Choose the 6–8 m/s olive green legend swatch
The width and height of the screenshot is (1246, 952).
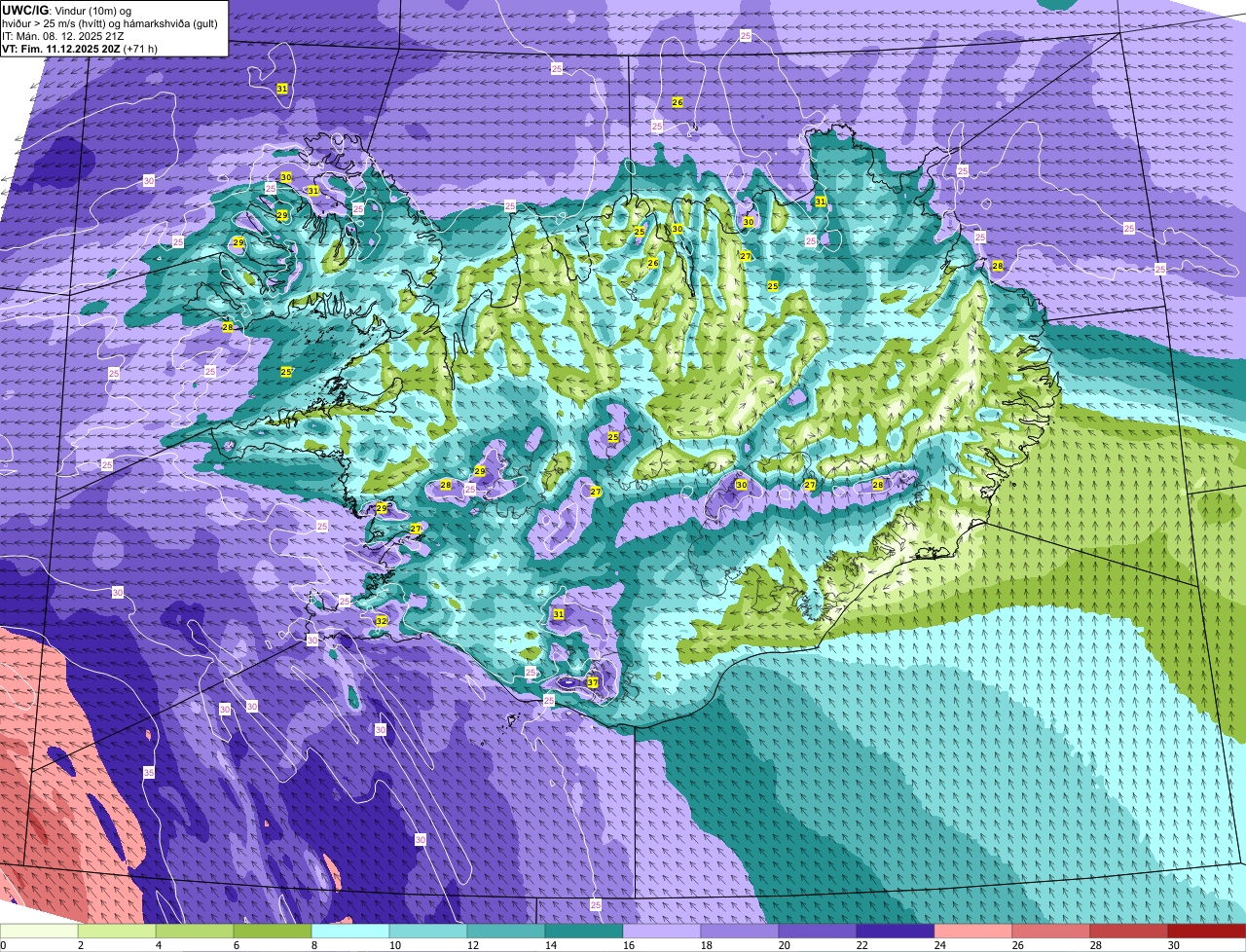[x=273, y=931]
